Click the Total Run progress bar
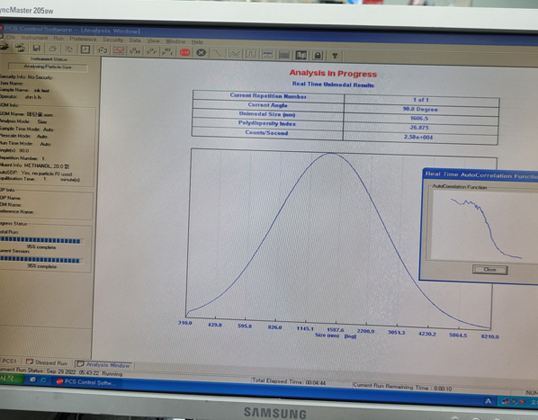The image size is (538, 420). coord(40,241)
